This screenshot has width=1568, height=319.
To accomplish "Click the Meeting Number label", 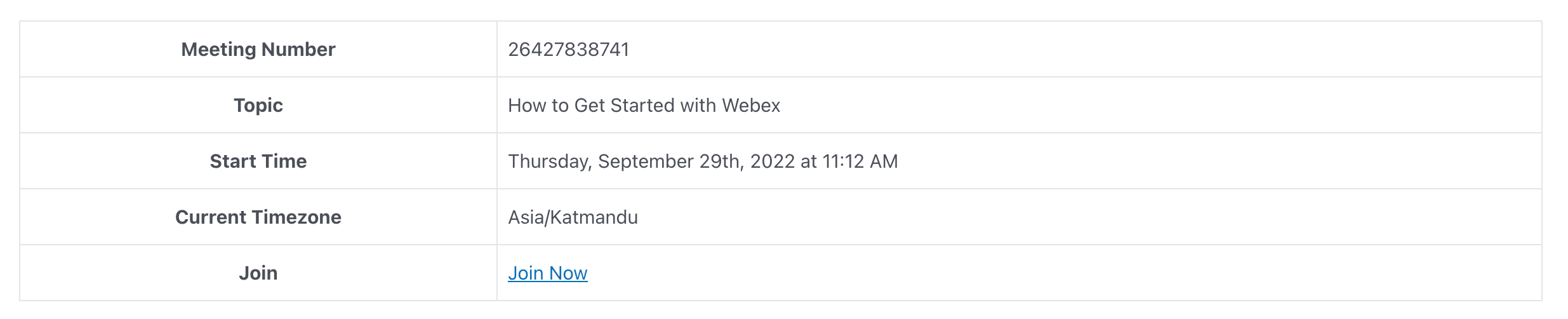I will (258, 50).
